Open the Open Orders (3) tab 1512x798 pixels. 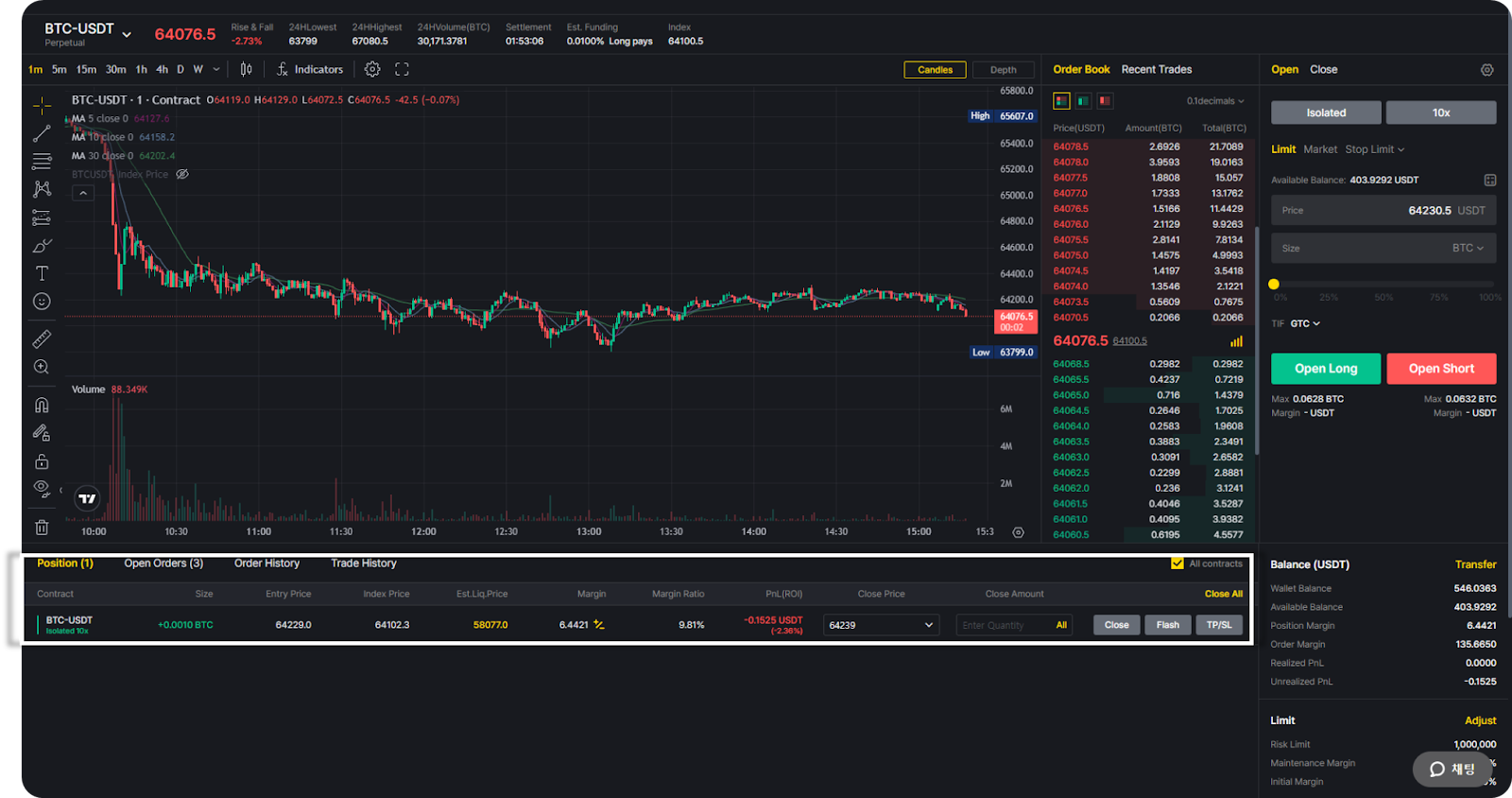(x=163, y=564)
